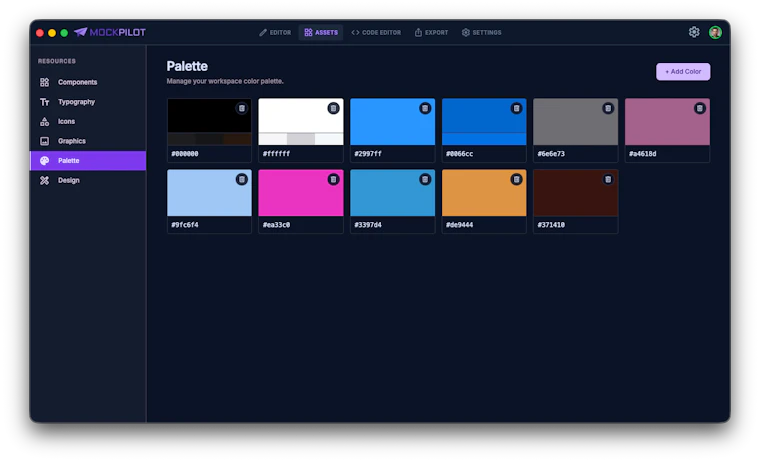The width and height of the screenshot is (760, 462).
Task: Open settings via top-right gear icon
Action: pyautogui.click(x=694, y=32)
